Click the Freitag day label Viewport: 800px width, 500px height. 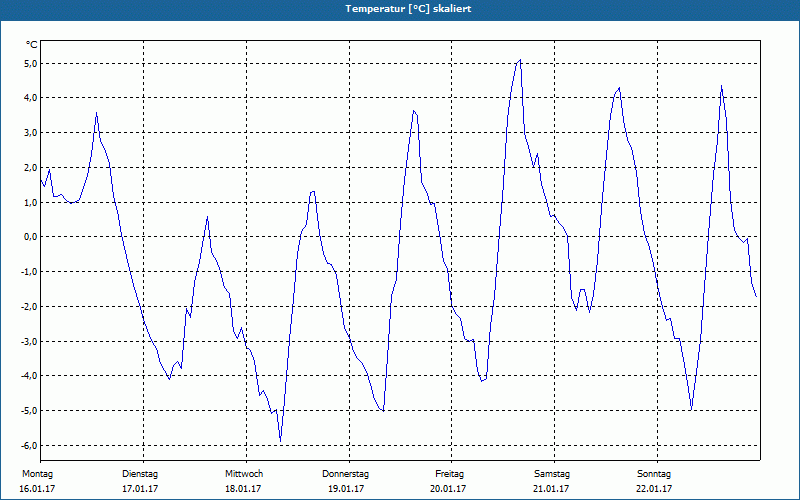[449, 474]
